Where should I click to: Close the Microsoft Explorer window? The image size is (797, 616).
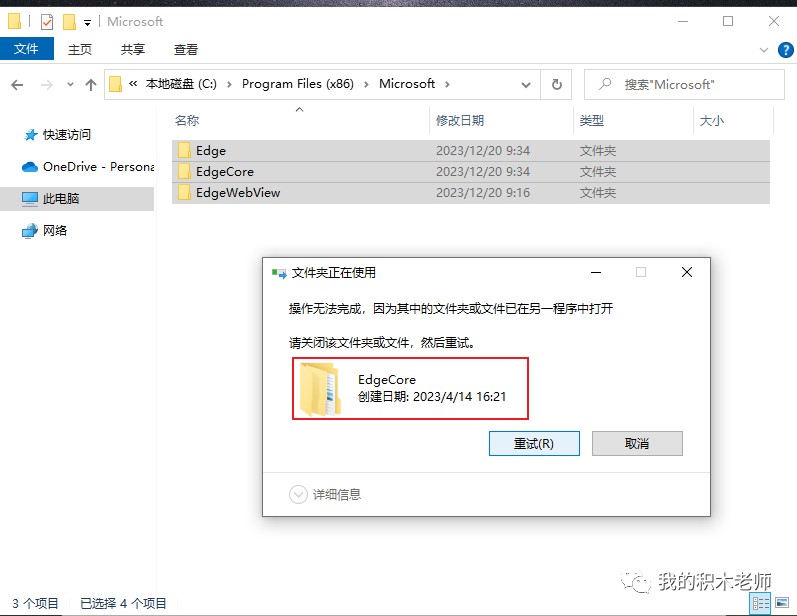[774, 21]
